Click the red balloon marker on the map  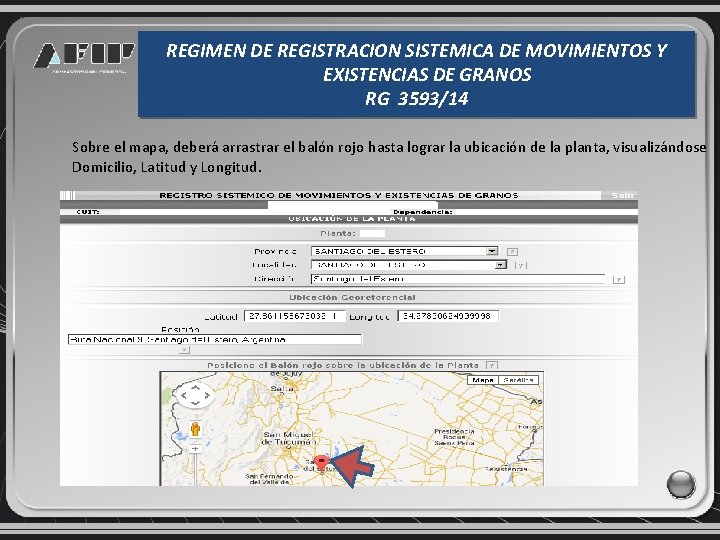point(322,461)
